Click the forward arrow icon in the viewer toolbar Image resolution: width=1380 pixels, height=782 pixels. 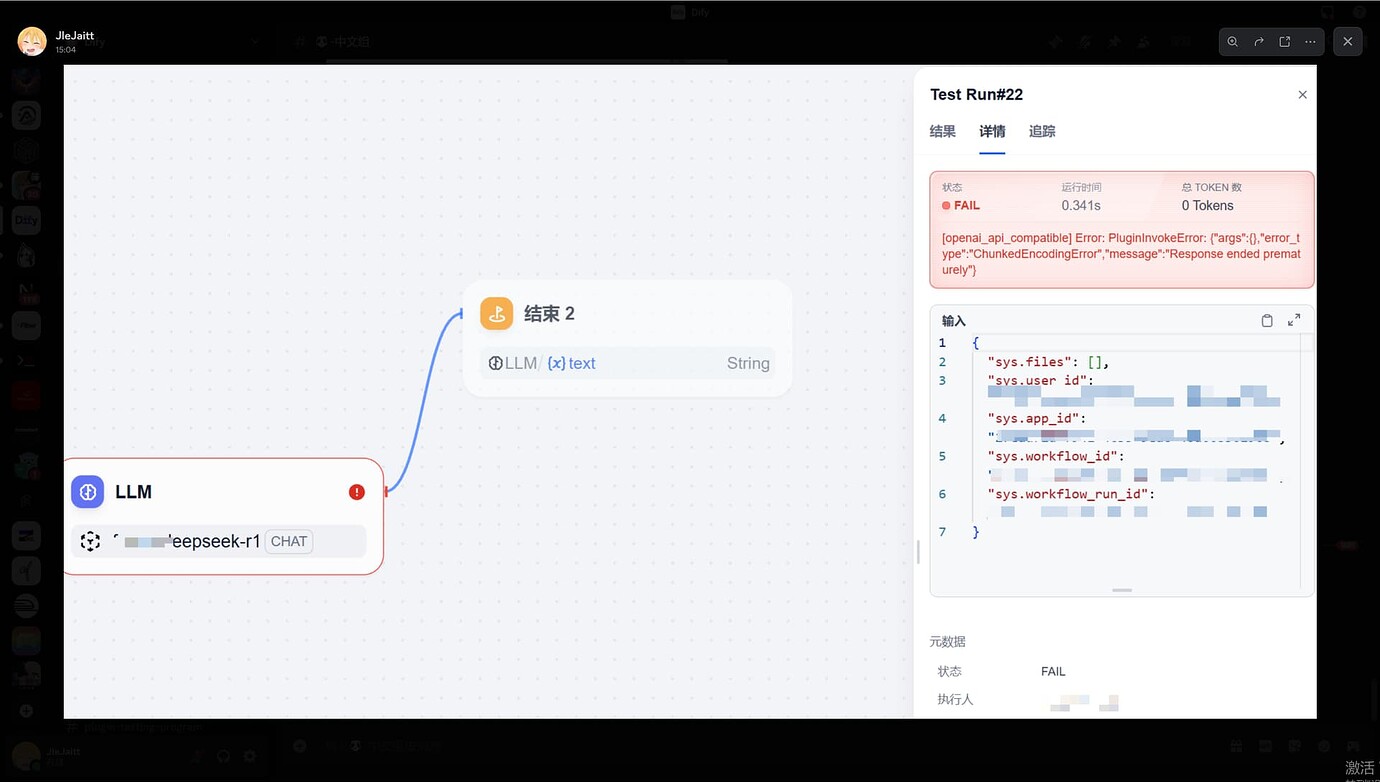[x=1259, y=42]
